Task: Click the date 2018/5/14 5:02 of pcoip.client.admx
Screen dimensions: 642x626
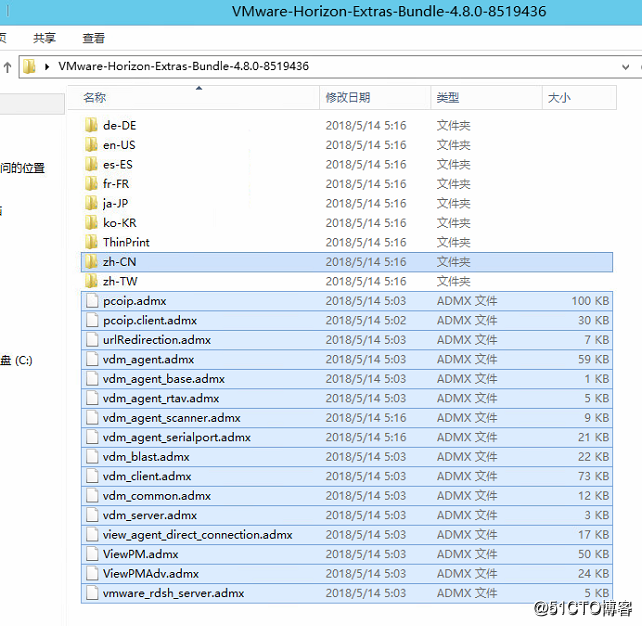Action: click(x=366, y=320)
